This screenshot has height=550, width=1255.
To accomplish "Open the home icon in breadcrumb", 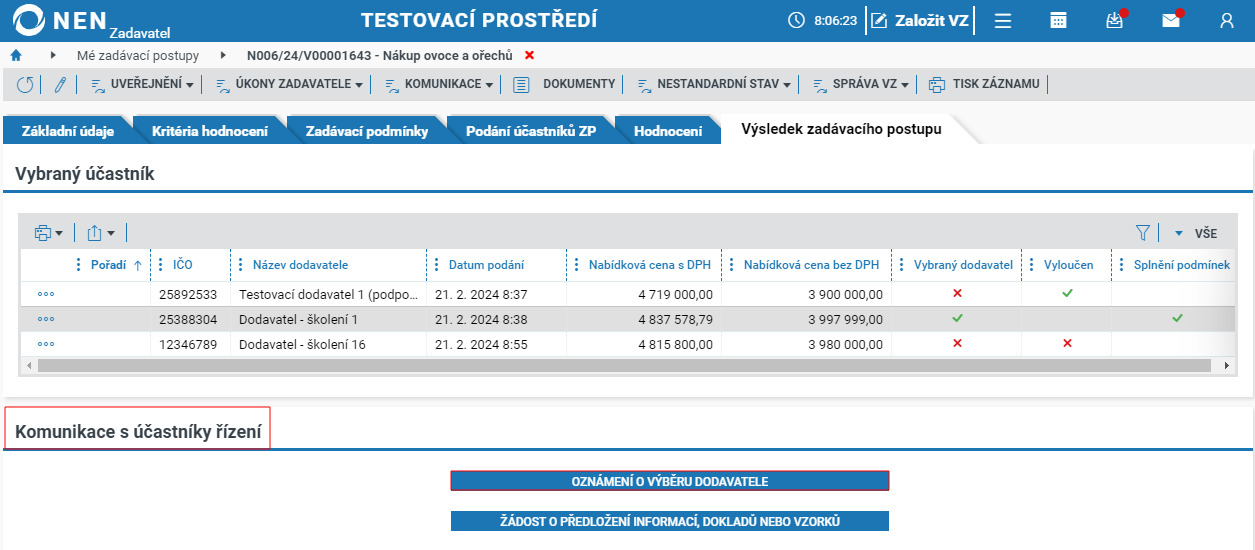I will tap(15, 55).
